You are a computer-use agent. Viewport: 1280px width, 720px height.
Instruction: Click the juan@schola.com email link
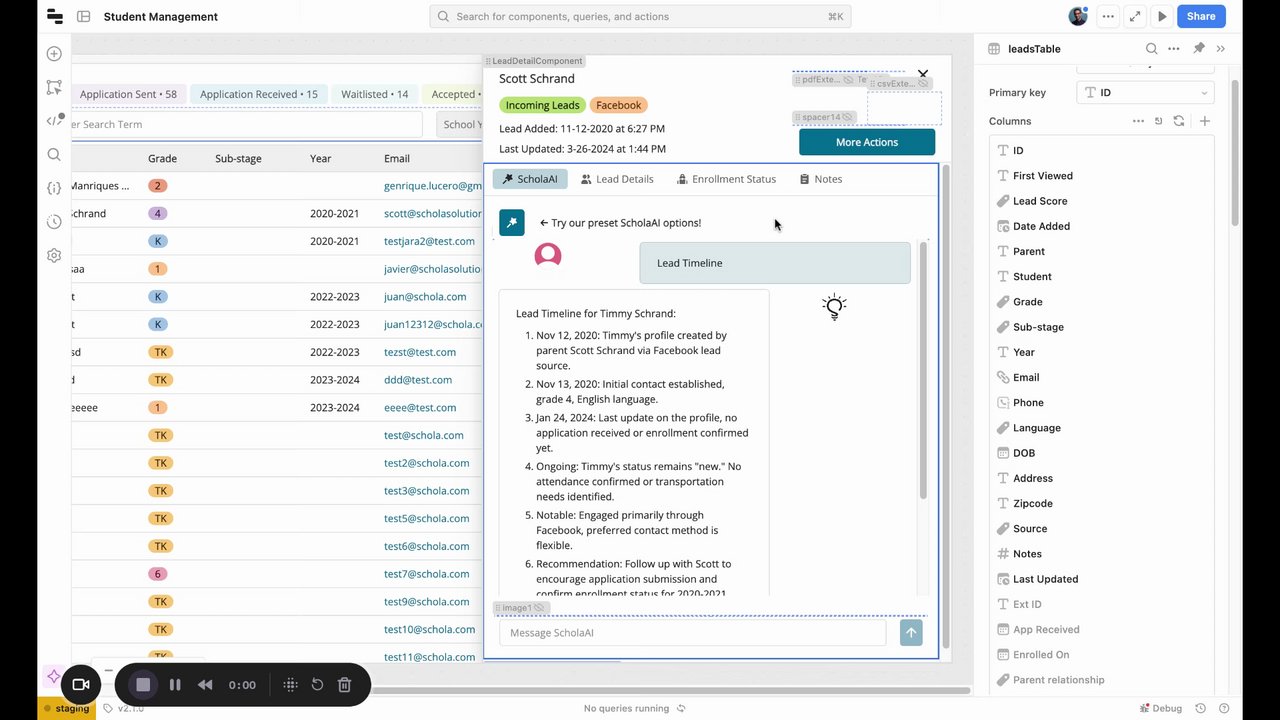[425, 297]
